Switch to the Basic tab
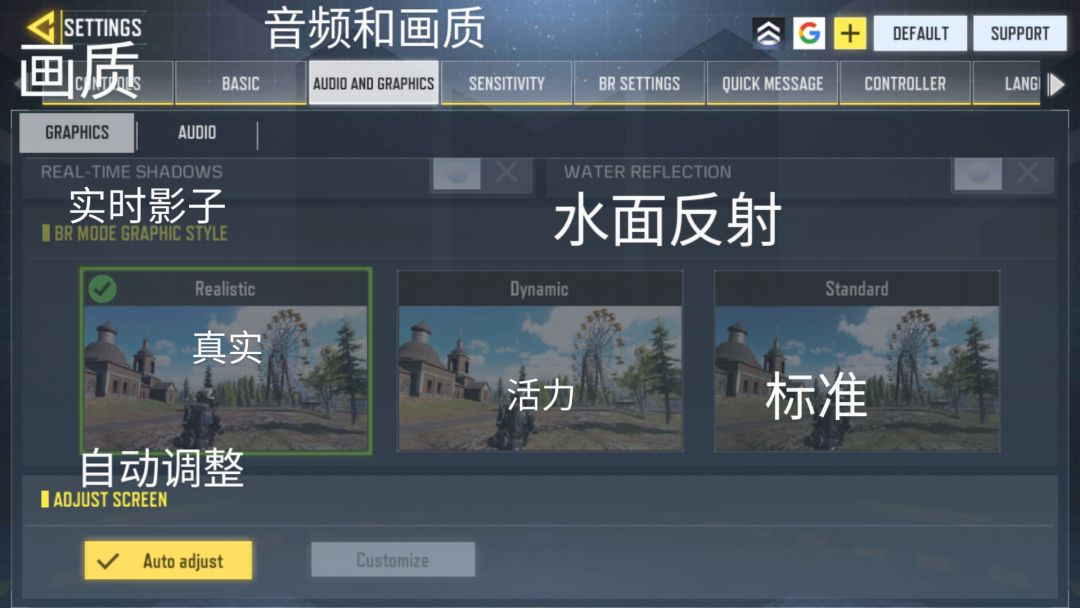Image resolution: width=1080 pixels, height=608 pixels. coord(240,83)
